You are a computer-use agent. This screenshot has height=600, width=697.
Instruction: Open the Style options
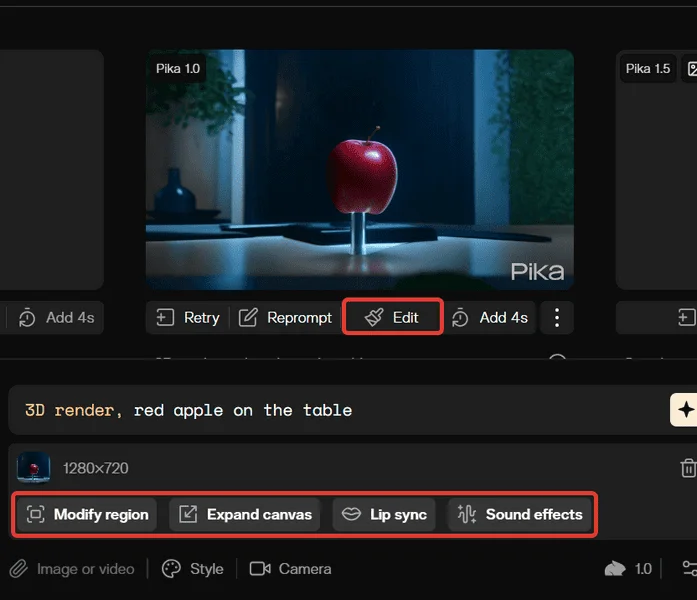[x=193, y=569]
